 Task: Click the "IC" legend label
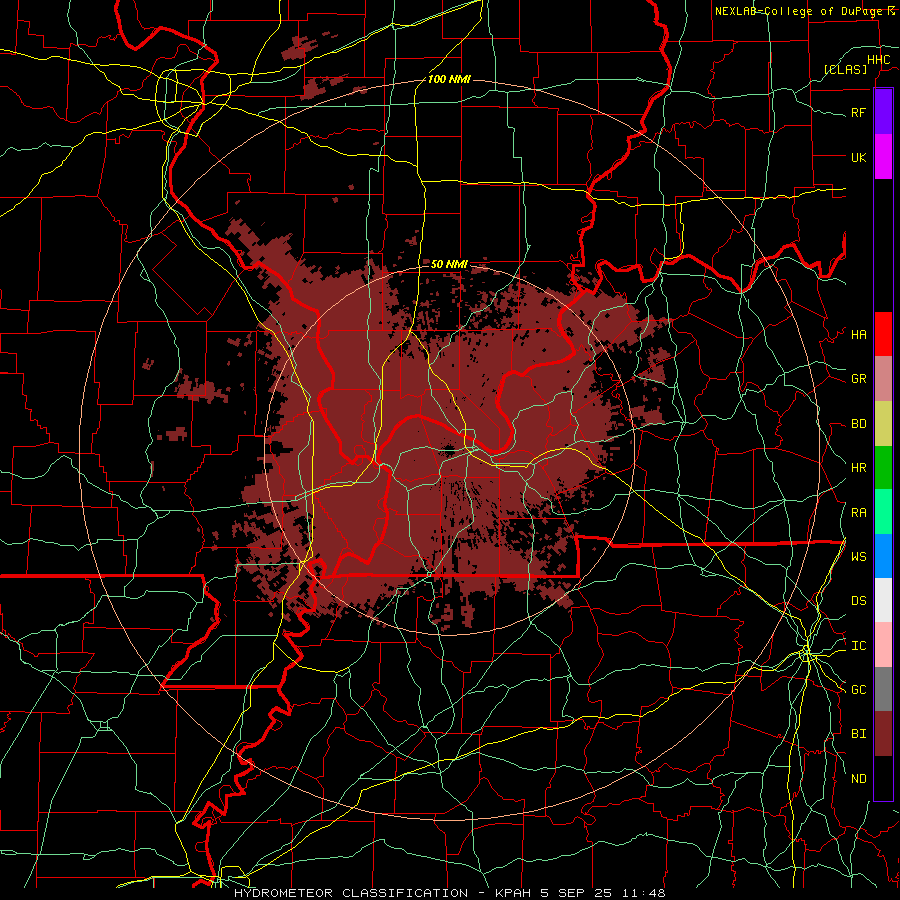[859, 646]
